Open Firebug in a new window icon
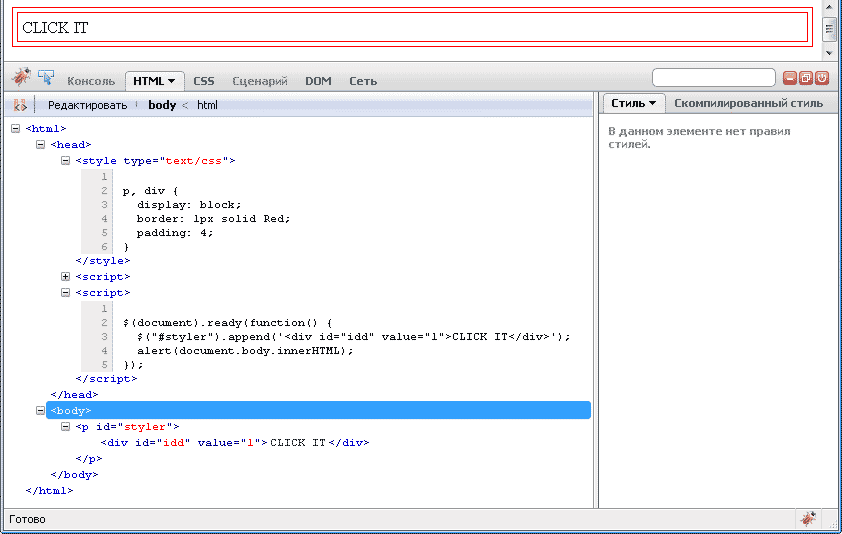 pyautogui.click(x=805, y=78)
